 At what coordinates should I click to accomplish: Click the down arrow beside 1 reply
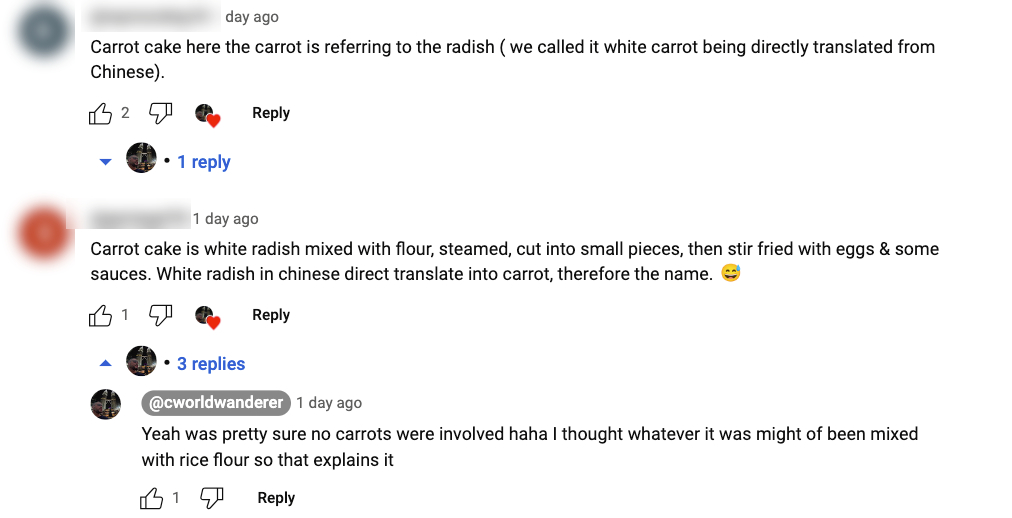tap(105, 162)
